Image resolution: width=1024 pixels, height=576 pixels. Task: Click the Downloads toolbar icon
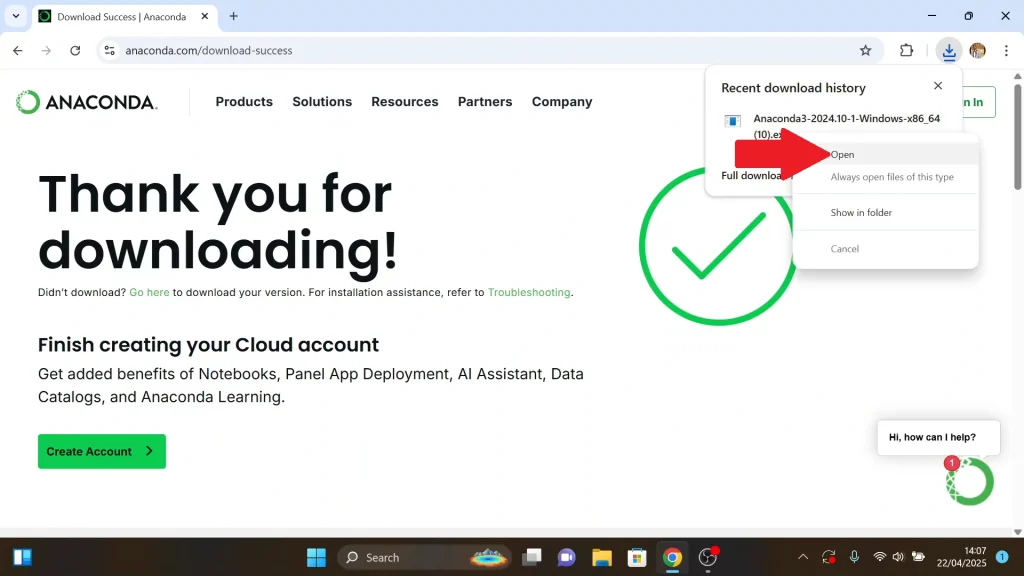tap(949, 50)
